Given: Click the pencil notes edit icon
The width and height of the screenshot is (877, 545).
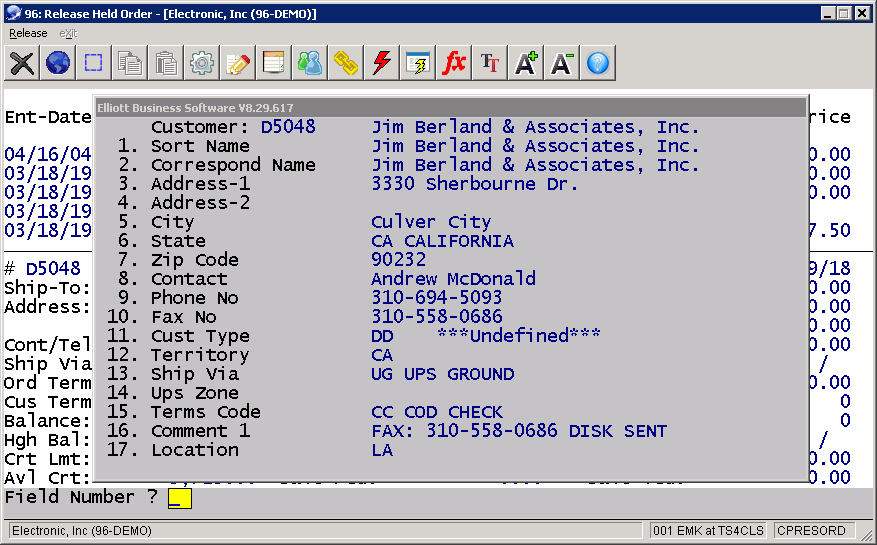Looking at the screenshot, I should [238, 63].
